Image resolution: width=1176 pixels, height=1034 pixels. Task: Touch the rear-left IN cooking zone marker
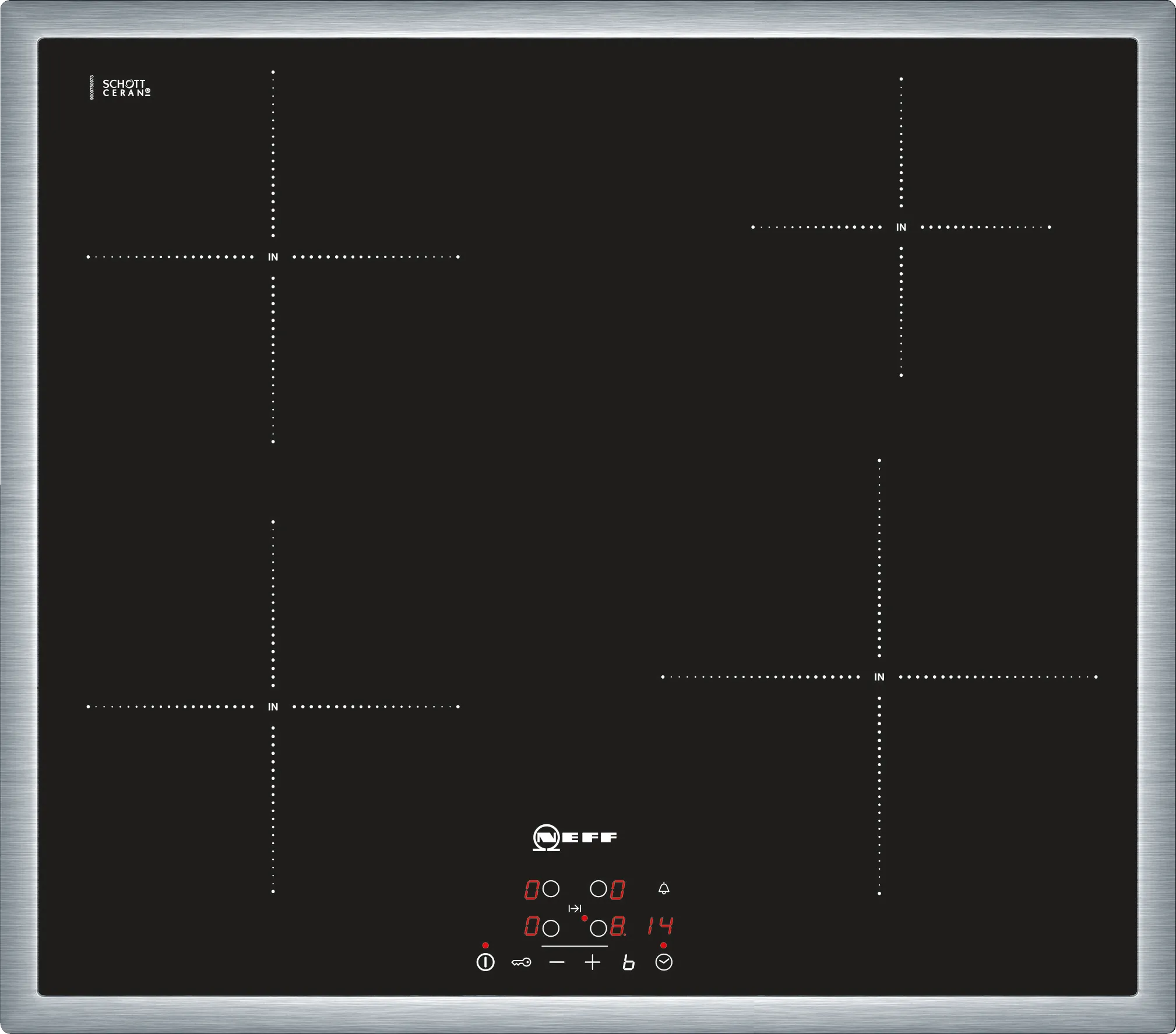pyautogui.click(x=273, y=257)
